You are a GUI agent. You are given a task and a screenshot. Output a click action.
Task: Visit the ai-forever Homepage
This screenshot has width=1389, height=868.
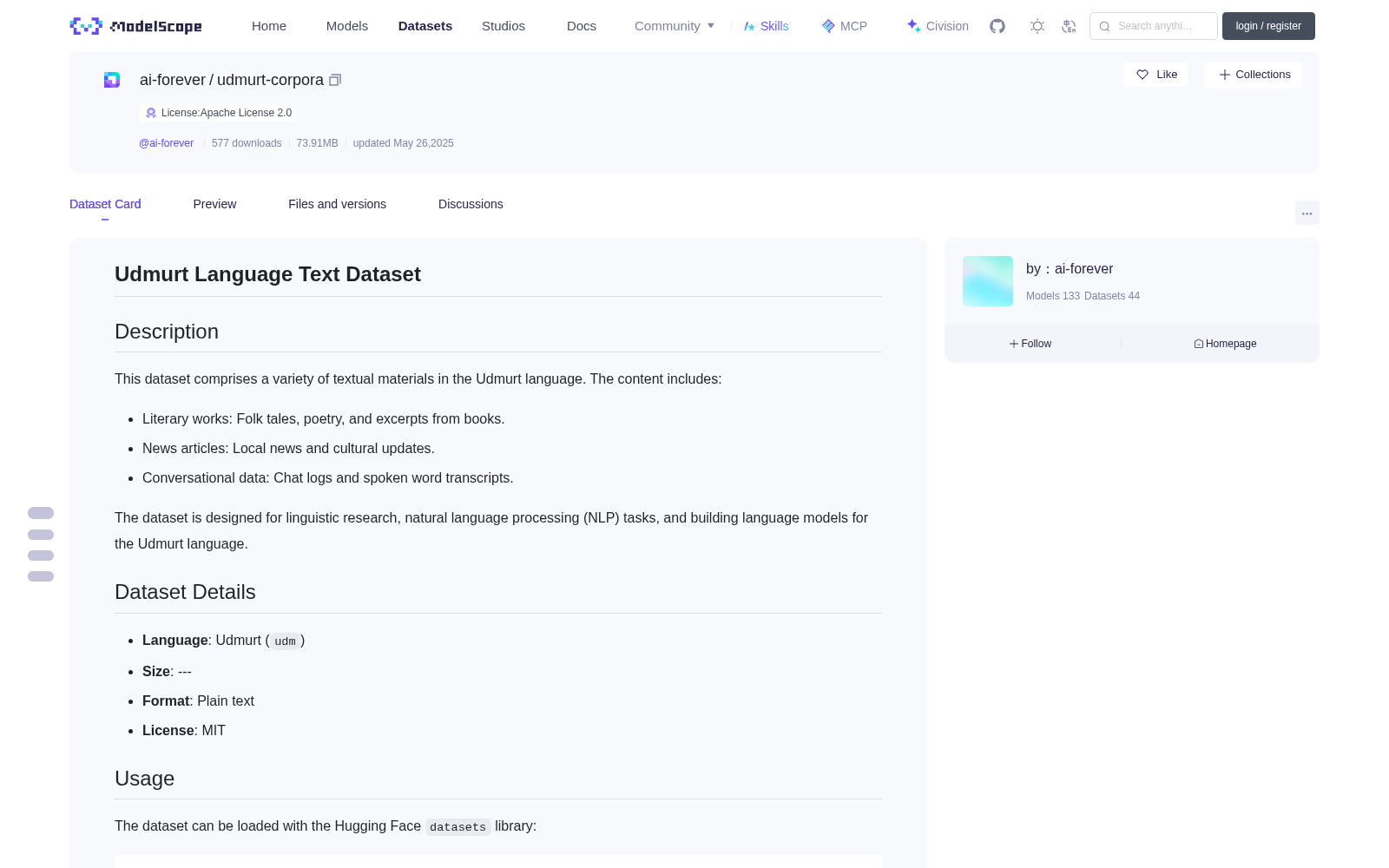click(x=1225, y=344)
